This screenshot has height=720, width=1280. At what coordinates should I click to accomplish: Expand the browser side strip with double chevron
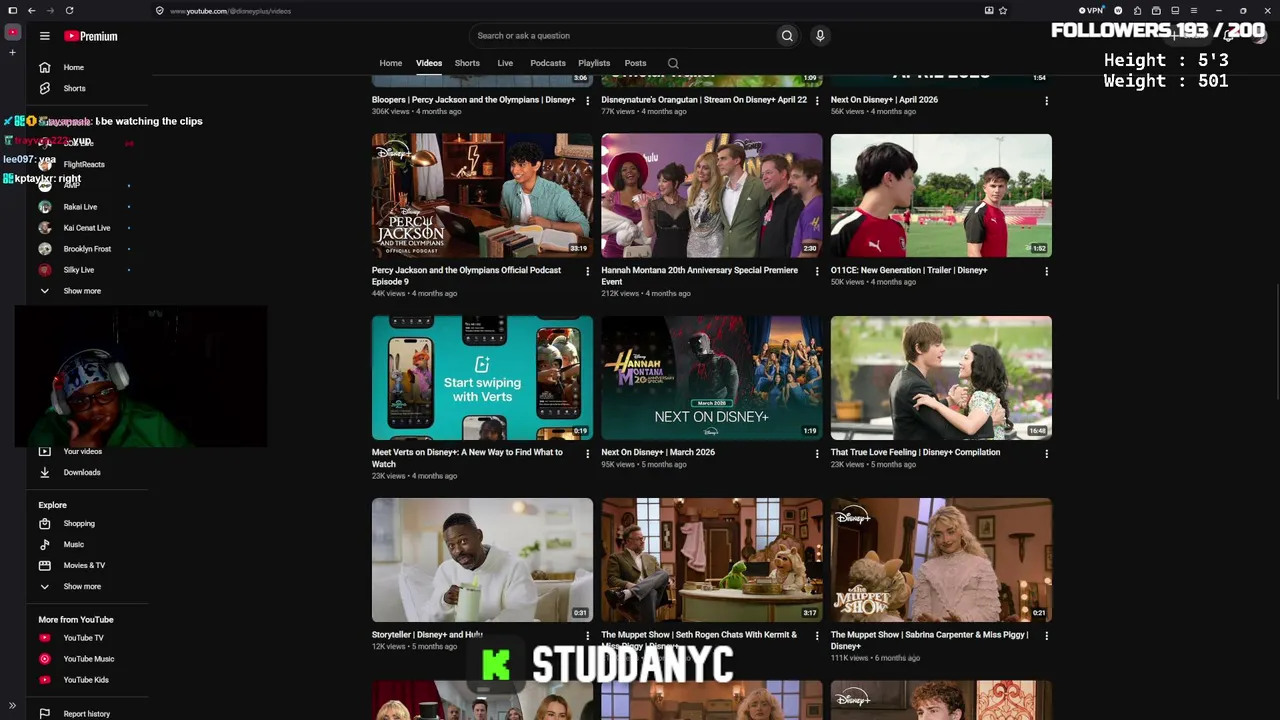point(12,706)
